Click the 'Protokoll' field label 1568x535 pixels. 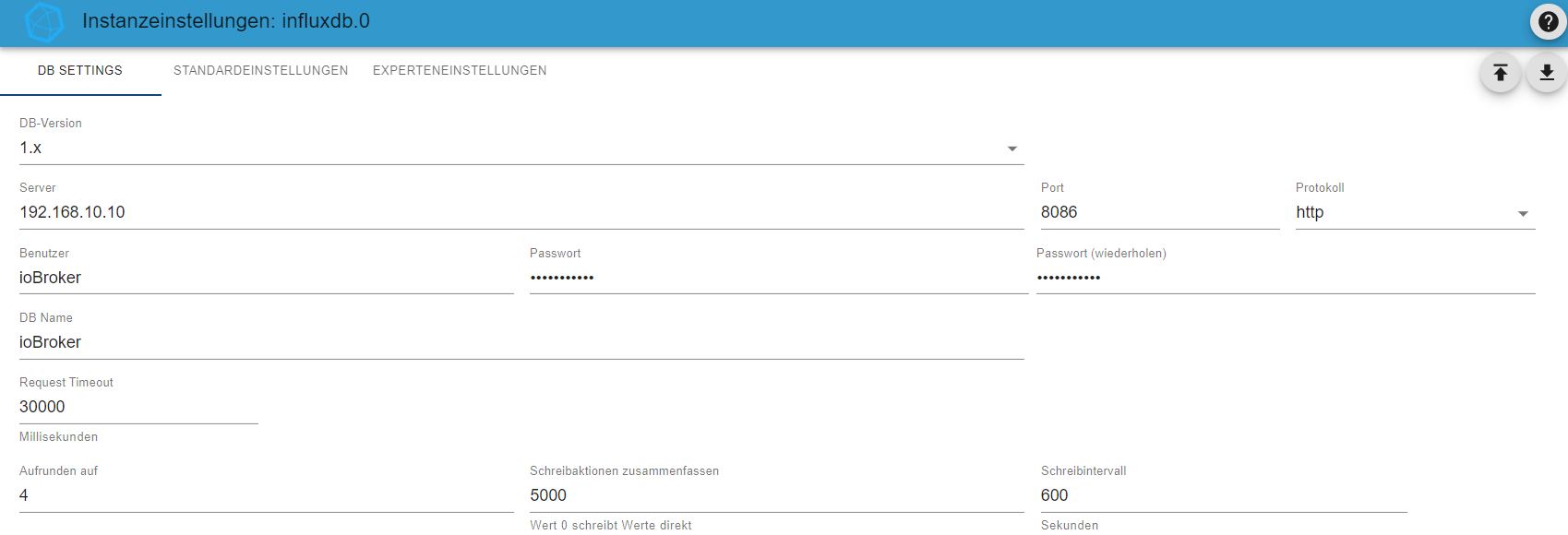tap(1320, 188)
